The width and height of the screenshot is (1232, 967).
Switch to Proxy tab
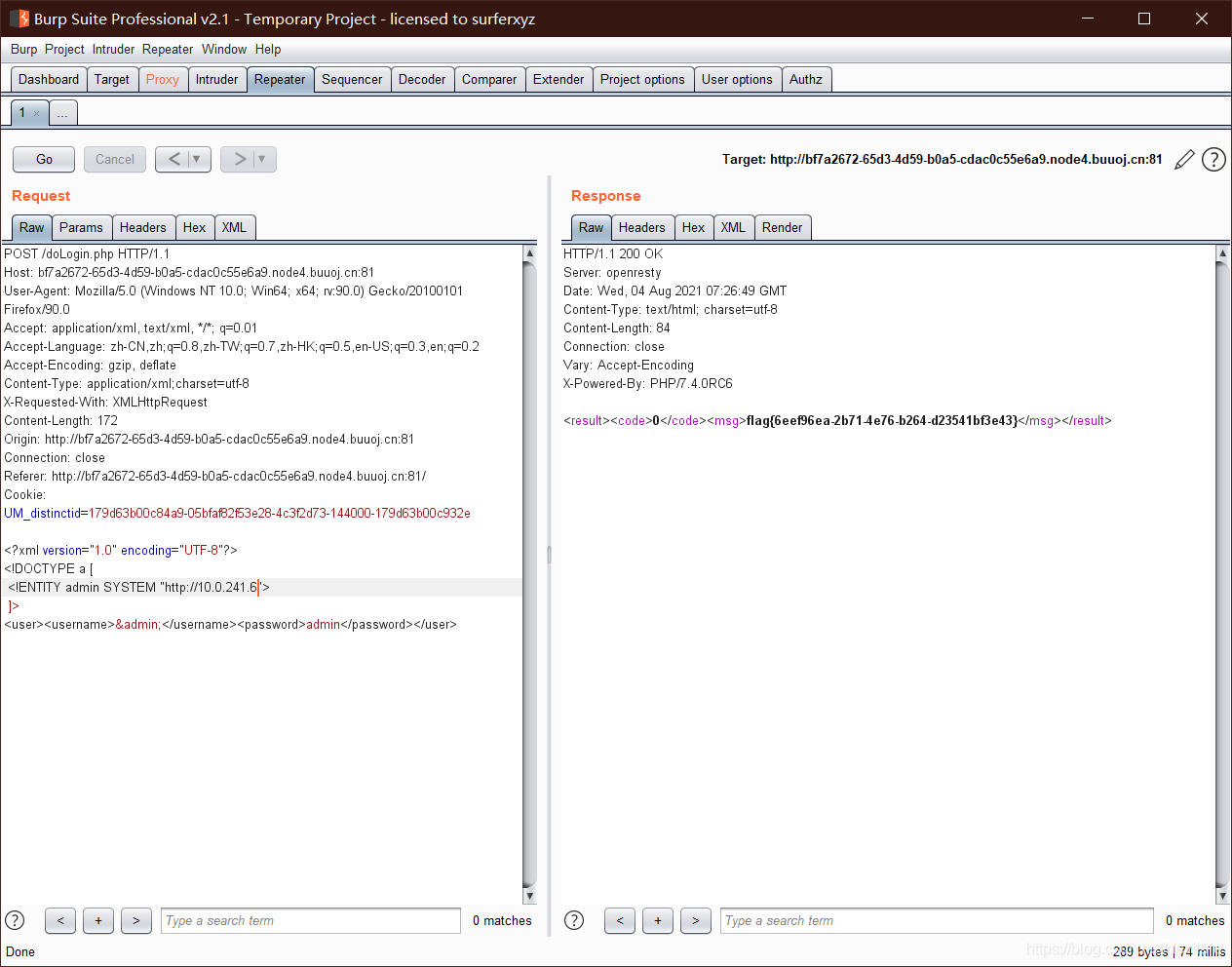[163, 80]
